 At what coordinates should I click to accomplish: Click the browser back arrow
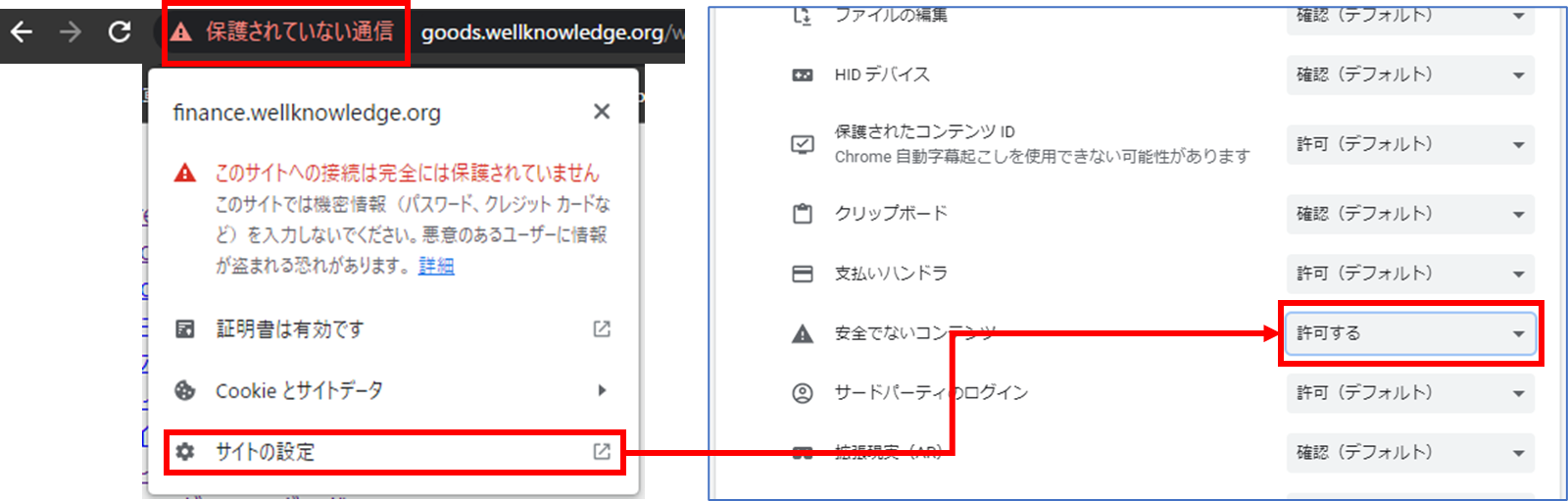coord(22,32)
